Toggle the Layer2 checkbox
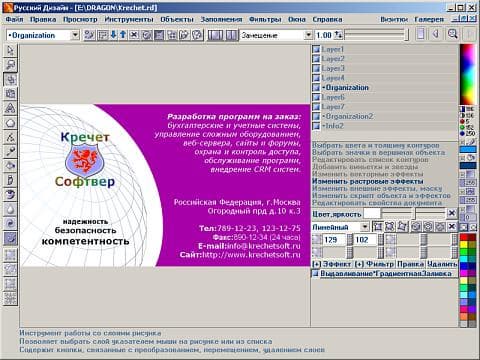The image size is (480, 360). coord(316,59)
